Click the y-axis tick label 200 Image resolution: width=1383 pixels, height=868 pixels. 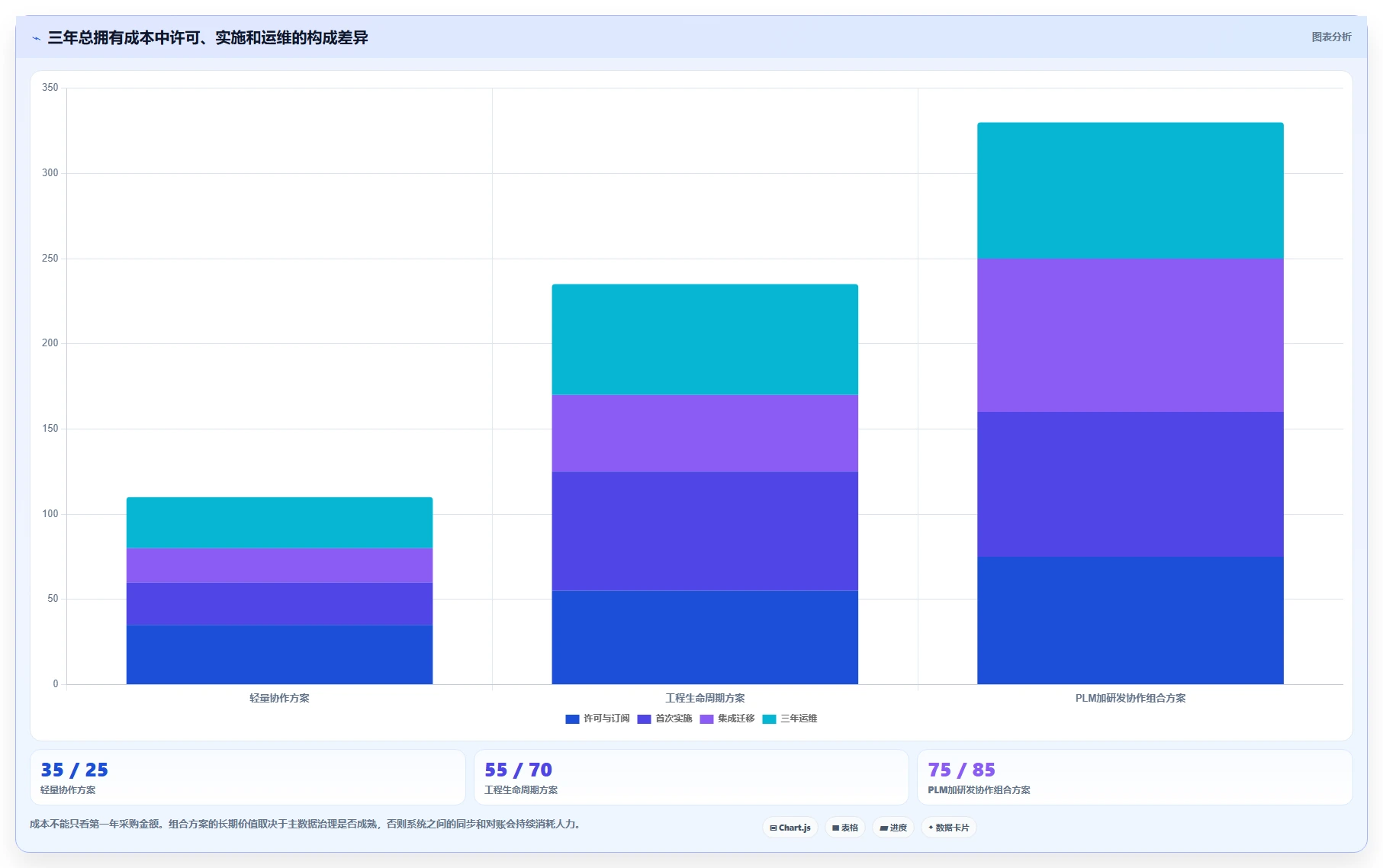click(50, 343)
